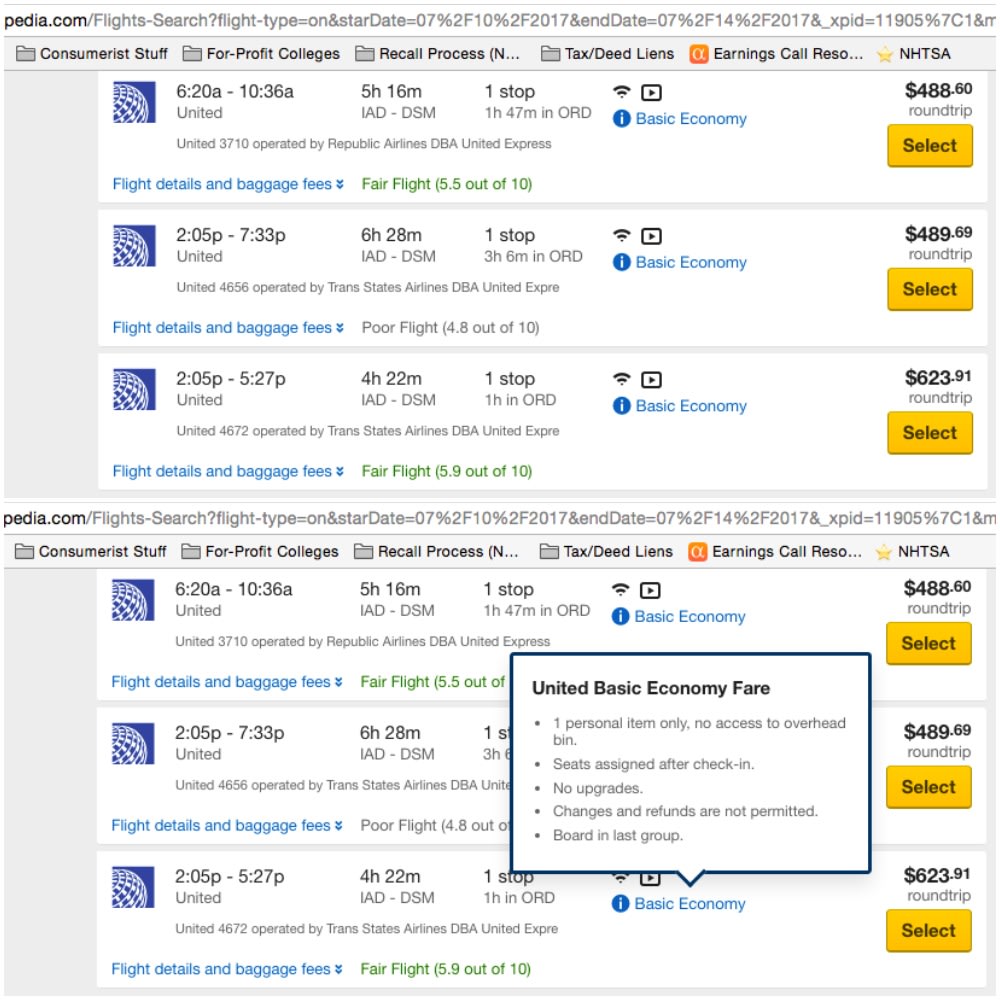Click Basic Economy link on top $489.69 flight
1000x1000 pixels.
[691, 262]
